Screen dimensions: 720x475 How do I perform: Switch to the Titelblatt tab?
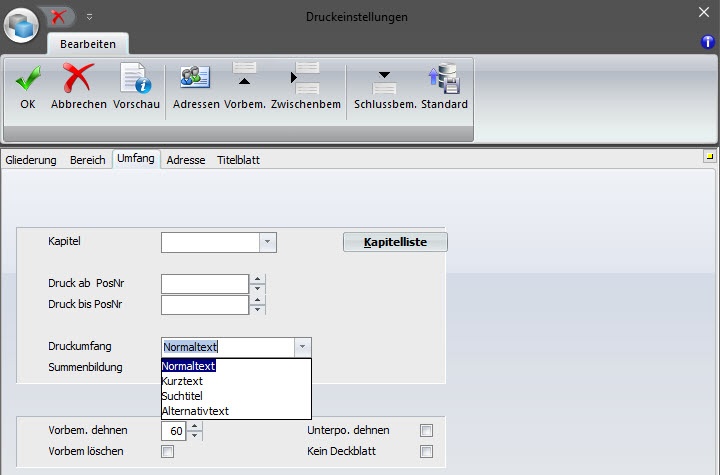[x=238, y=160]
